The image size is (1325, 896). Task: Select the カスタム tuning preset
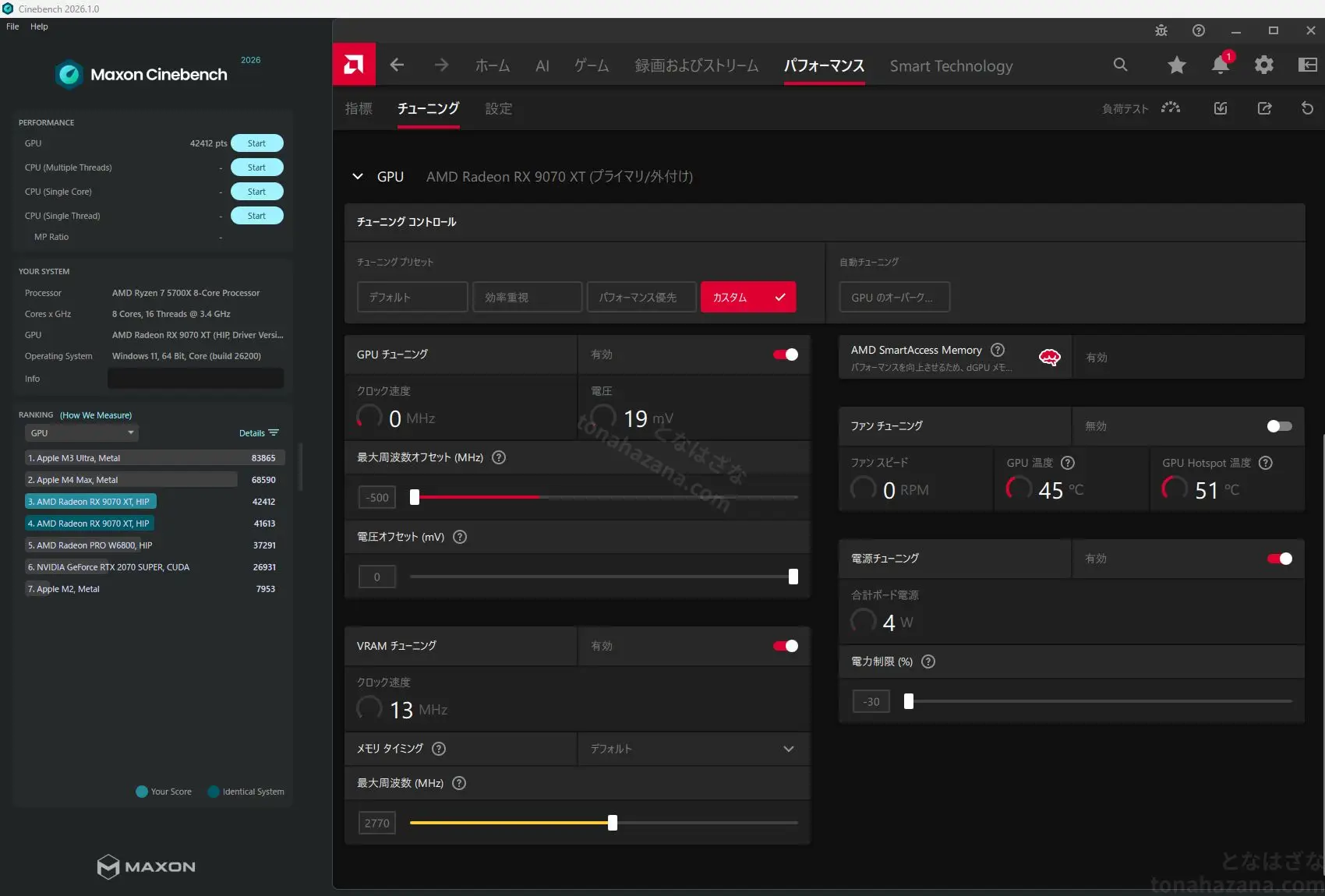748,297
